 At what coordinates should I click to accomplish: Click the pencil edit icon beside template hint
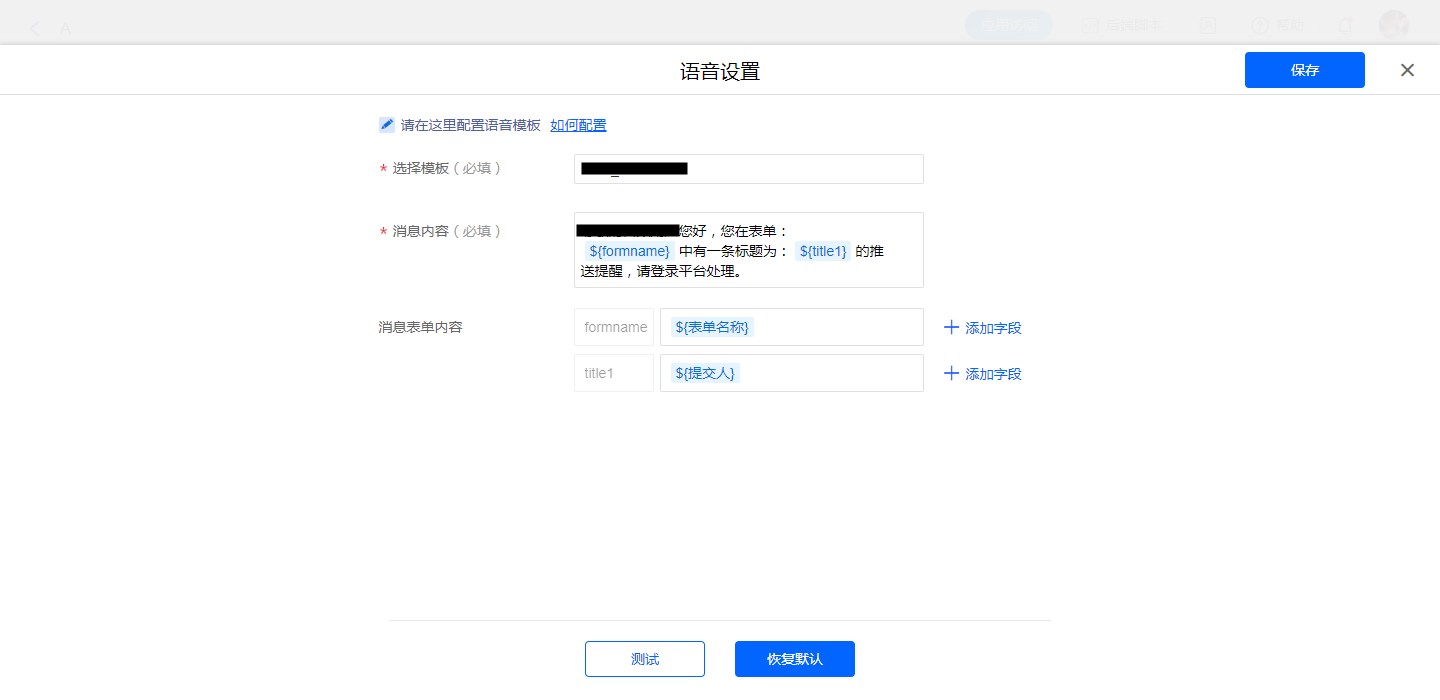387,125
